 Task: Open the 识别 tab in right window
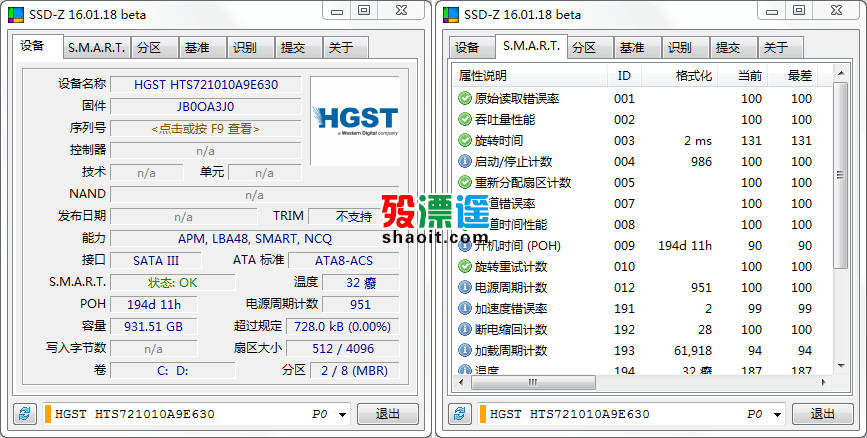click(685, 48)
